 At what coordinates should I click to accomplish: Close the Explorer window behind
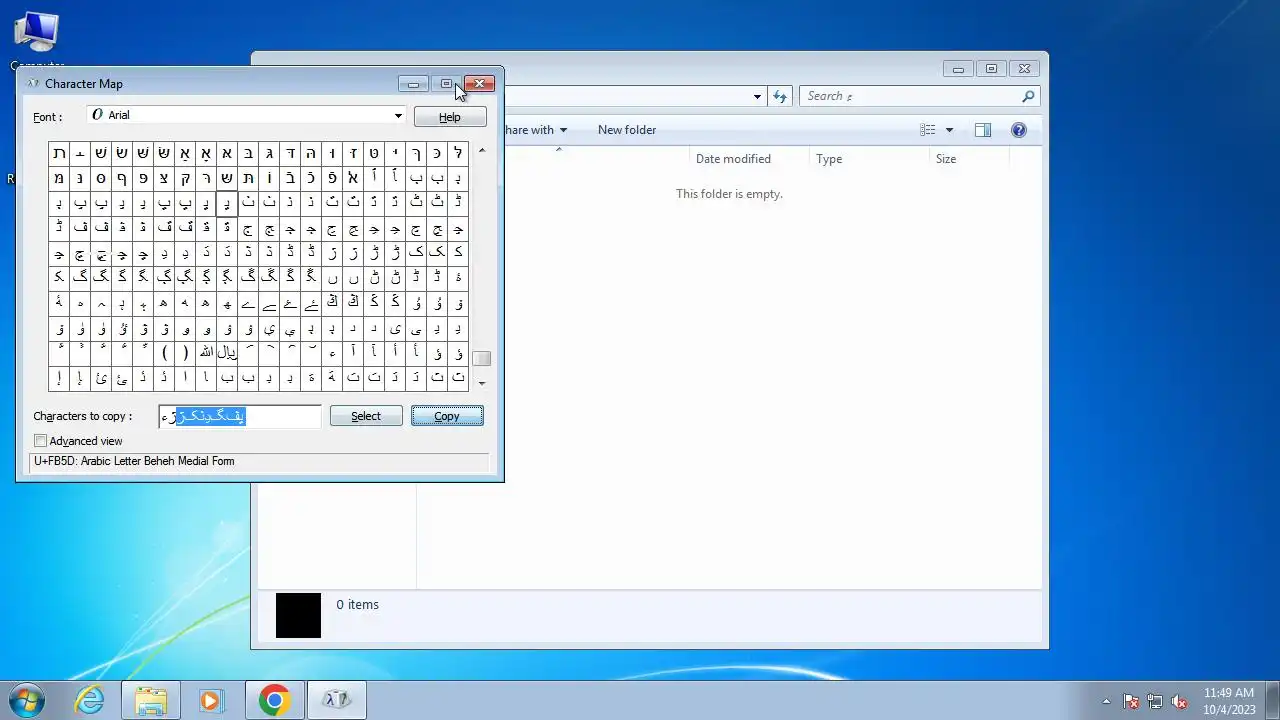(x=1024, y=69)
